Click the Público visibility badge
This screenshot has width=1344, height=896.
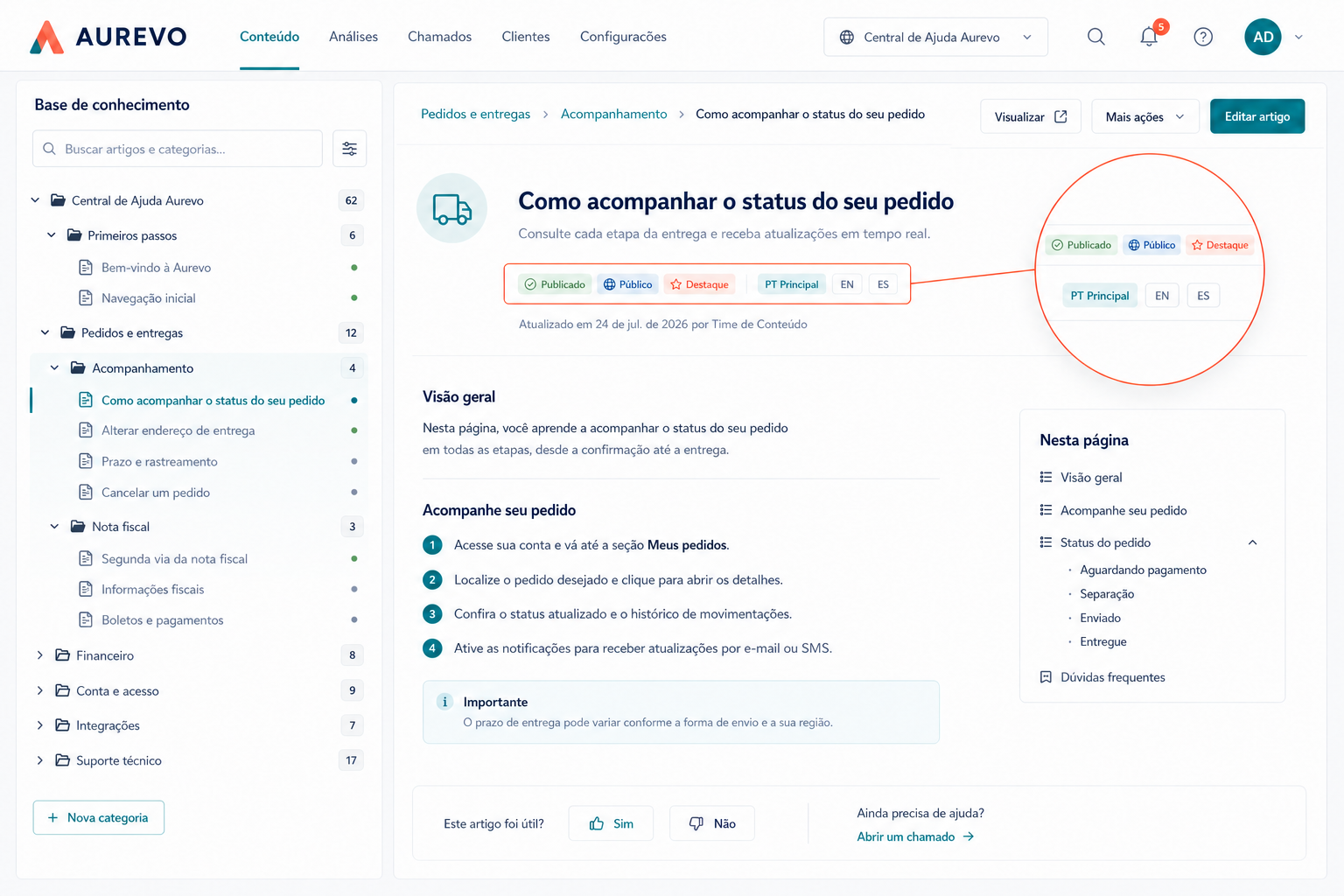pos(627,284)
